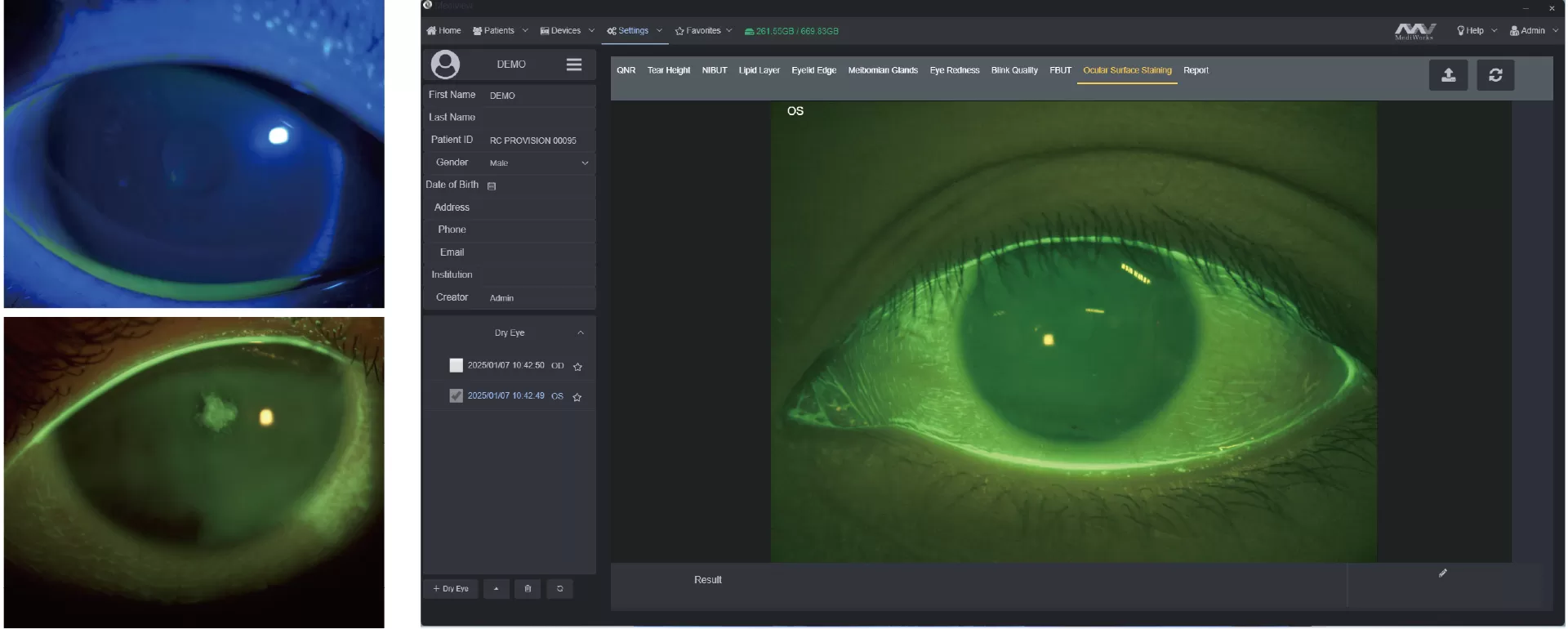The width and height of the screenshot is (1568, 629).
Task: Click the refresh button above the eye image
Action: 1495,75
